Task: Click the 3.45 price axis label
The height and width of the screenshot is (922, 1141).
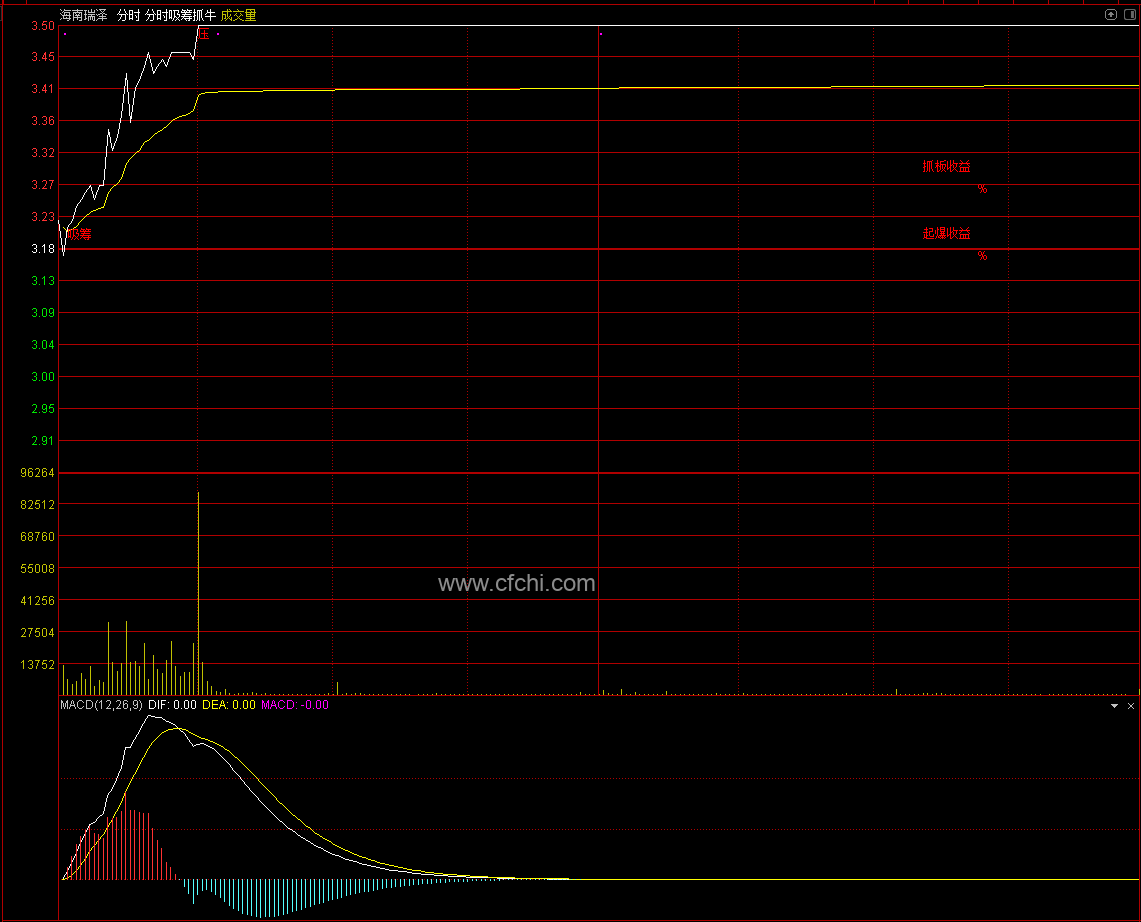Action: click(43, 57)
